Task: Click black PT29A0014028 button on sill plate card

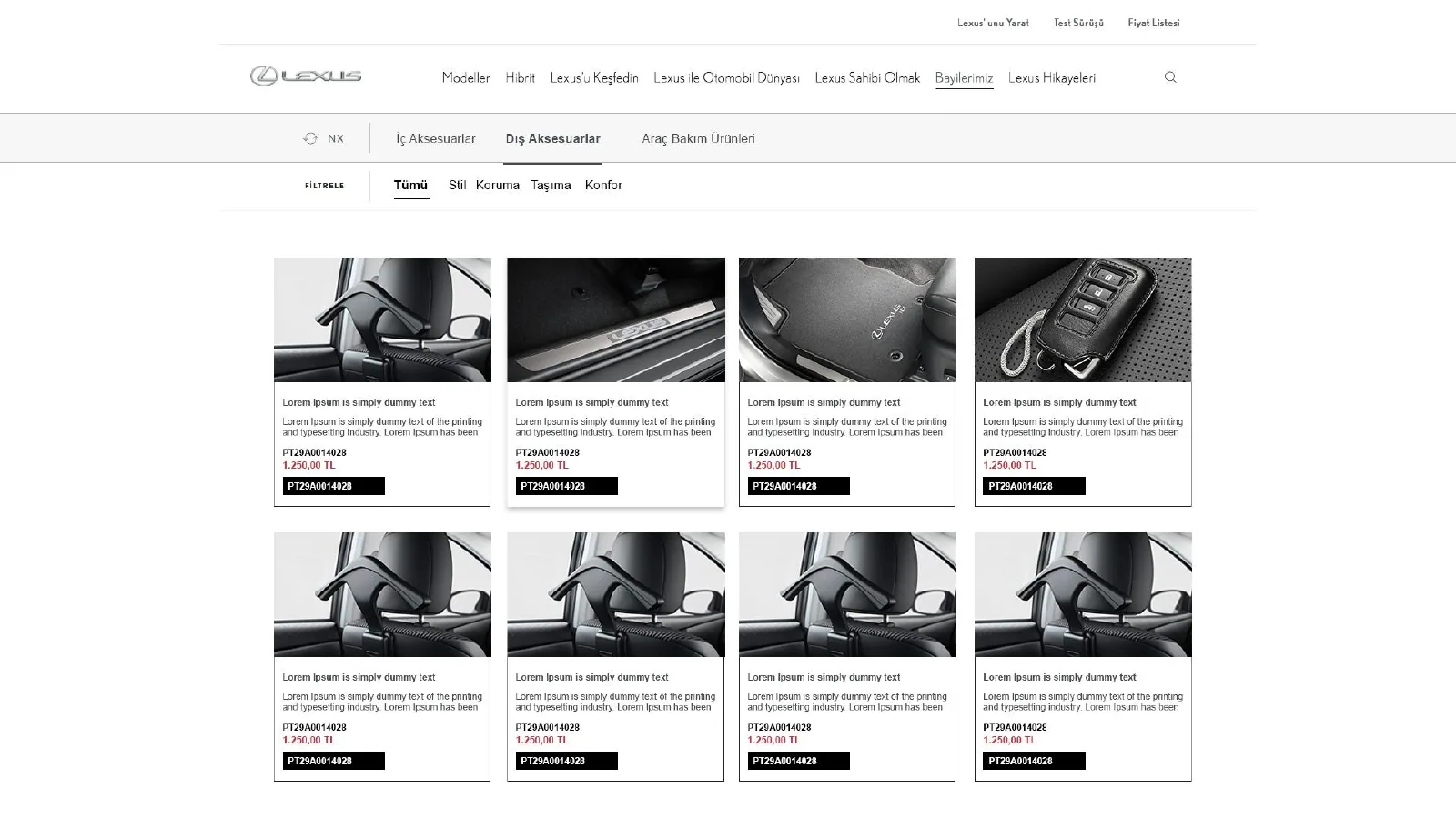Action: 566,486
